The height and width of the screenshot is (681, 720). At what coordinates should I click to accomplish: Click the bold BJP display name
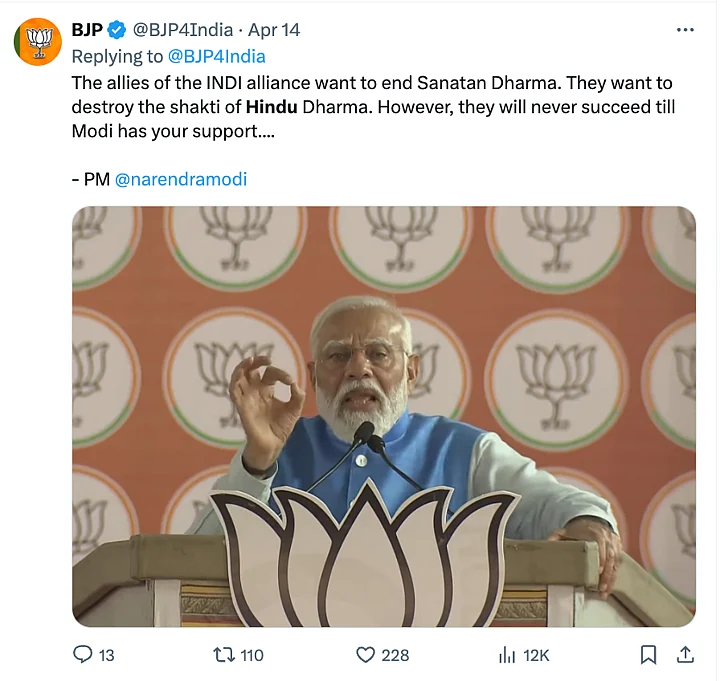click(88, 30)
